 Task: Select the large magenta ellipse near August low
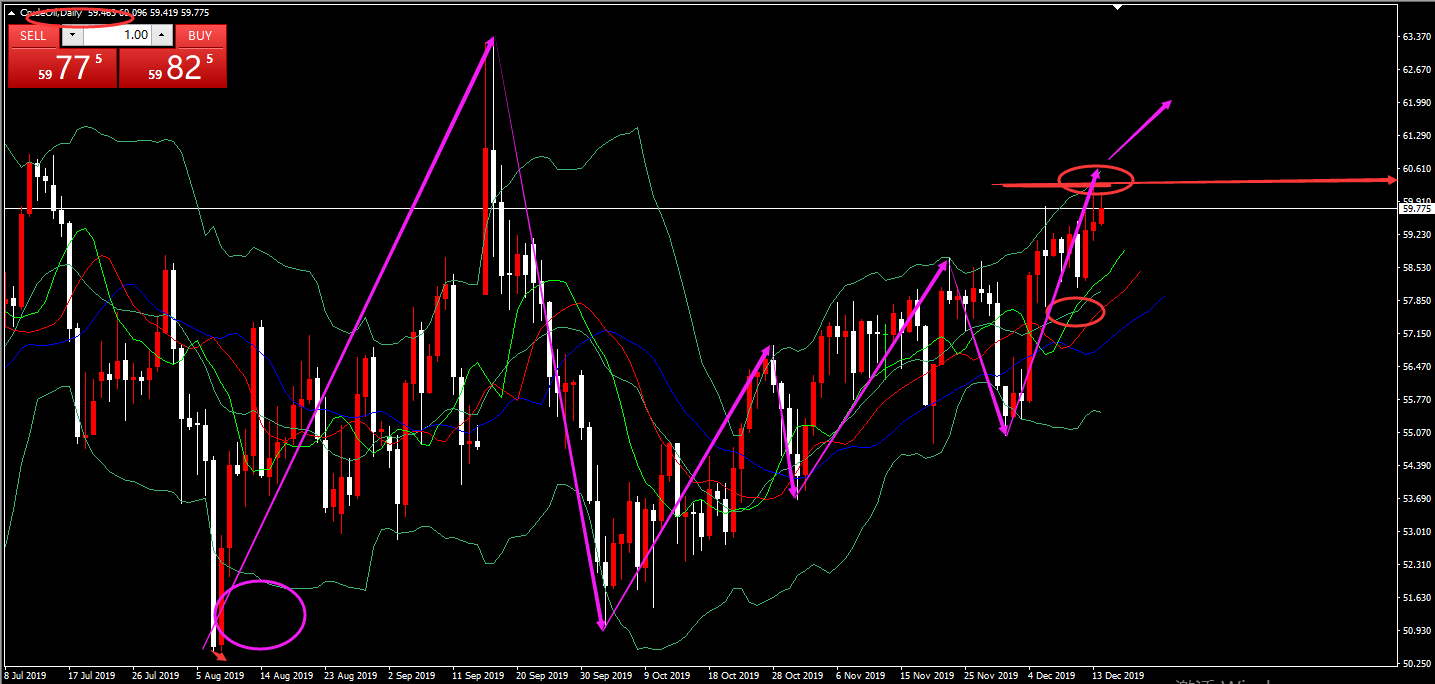(259, 614)
